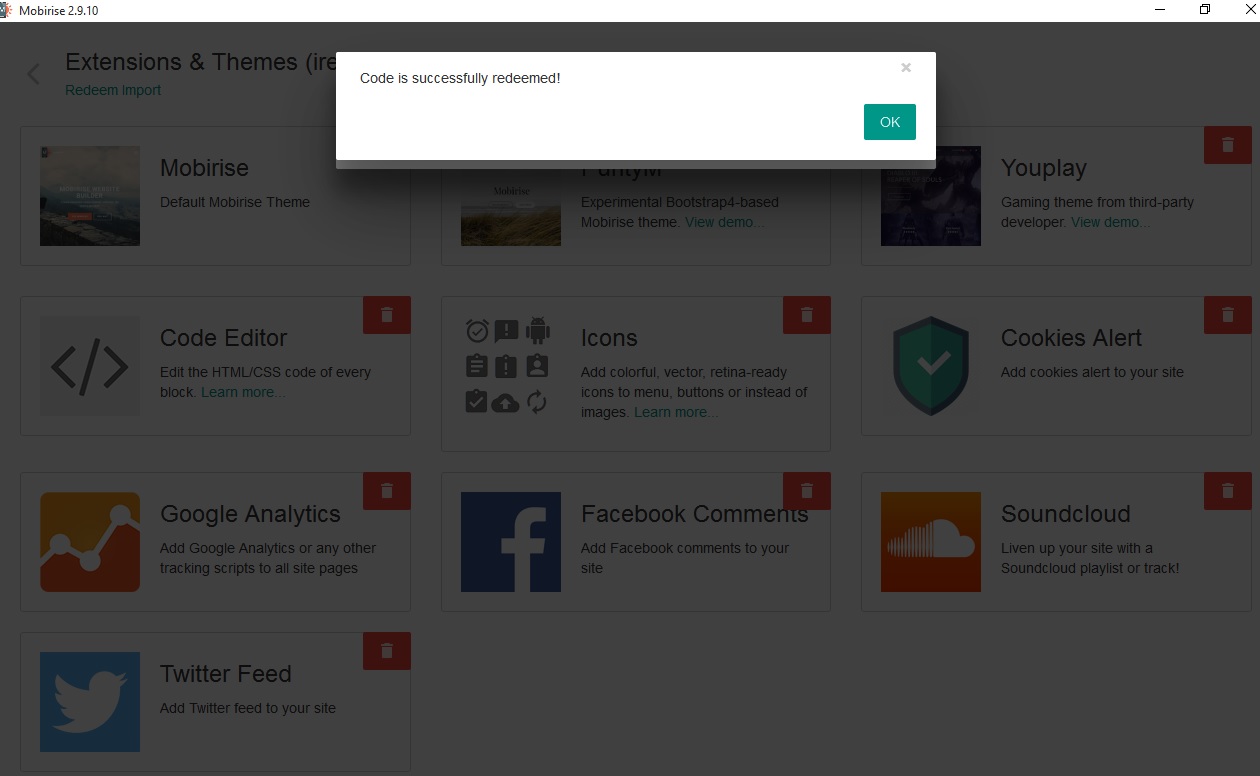Click the Soundcloud cloud logo image
The width and height of the screenshot is (1260, 776).
[930, 542]
